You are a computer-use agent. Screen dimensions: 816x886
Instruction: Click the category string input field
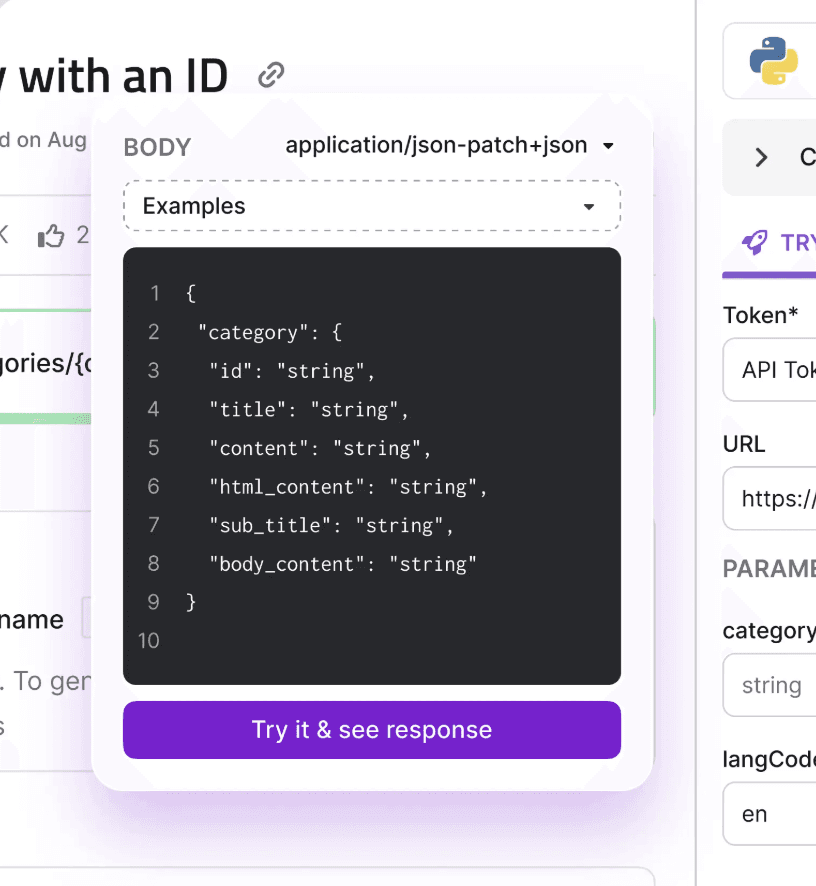click(x=770, y=685)
